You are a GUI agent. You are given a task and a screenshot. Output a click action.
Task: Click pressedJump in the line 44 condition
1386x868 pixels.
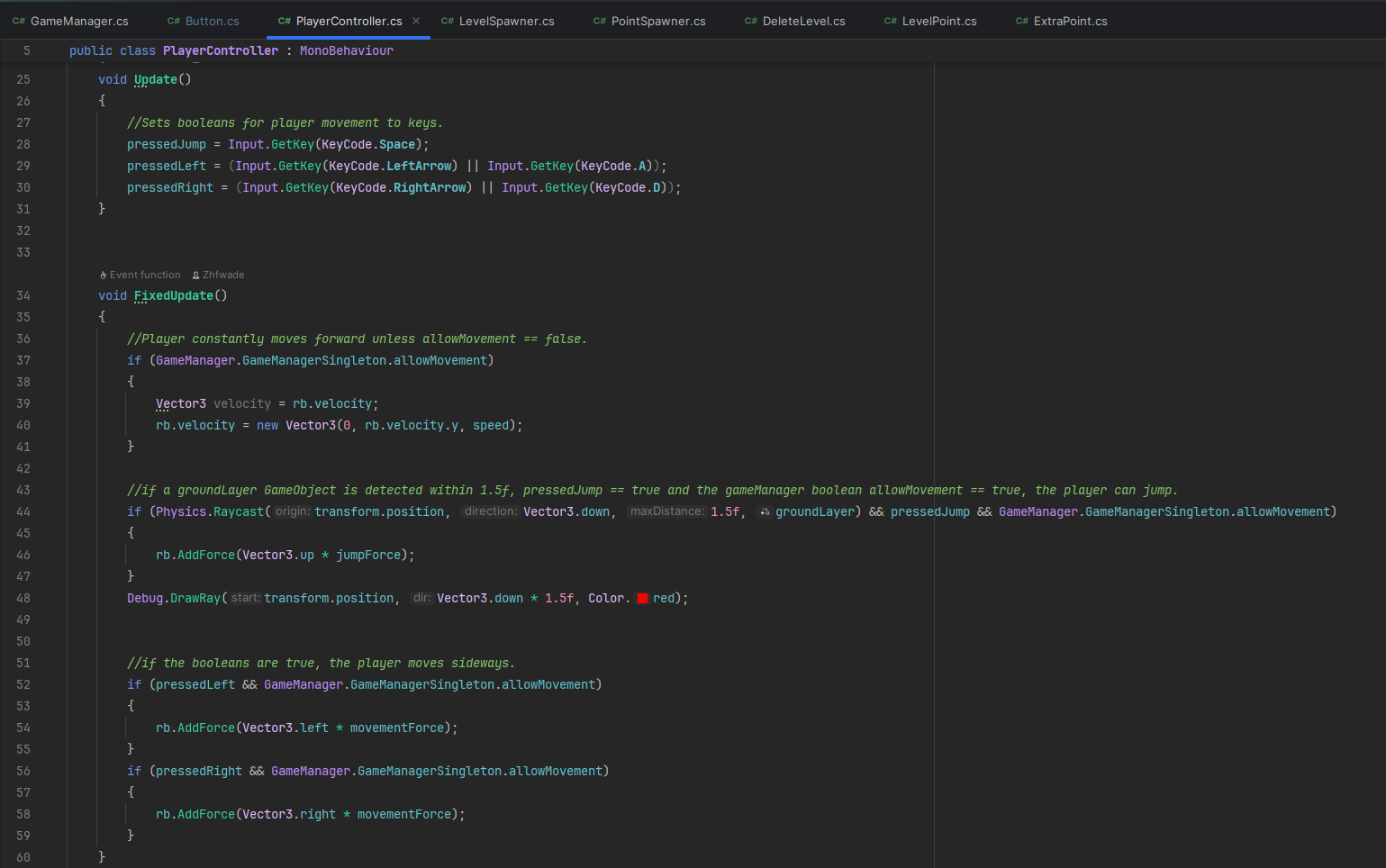click(930, 511)
